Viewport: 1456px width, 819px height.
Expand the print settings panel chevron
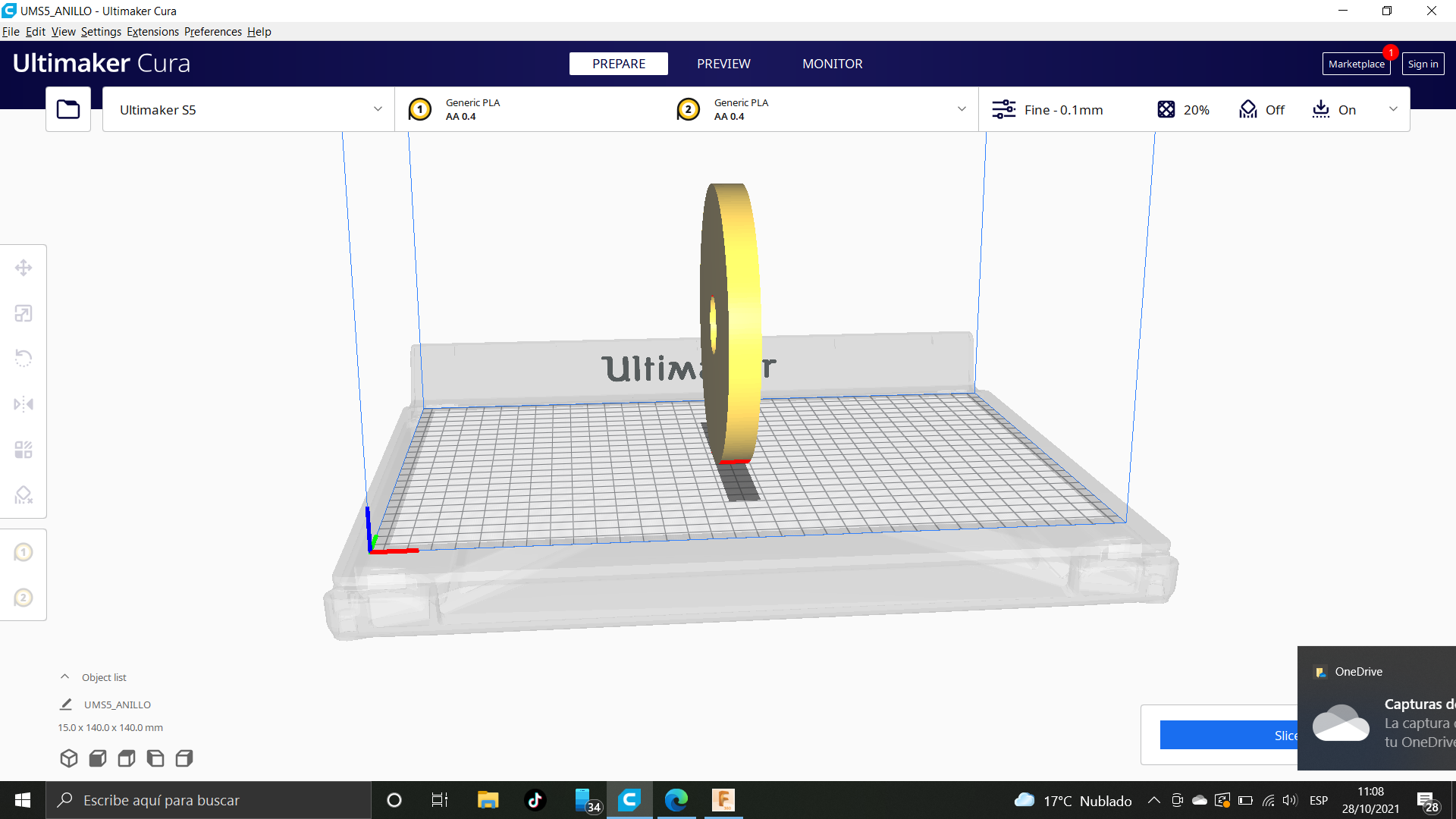(x=1393, y=109)
